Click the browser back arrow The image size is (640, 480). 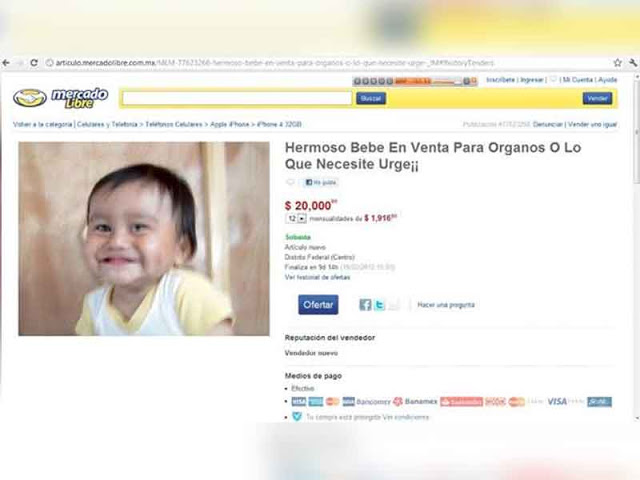6,63
